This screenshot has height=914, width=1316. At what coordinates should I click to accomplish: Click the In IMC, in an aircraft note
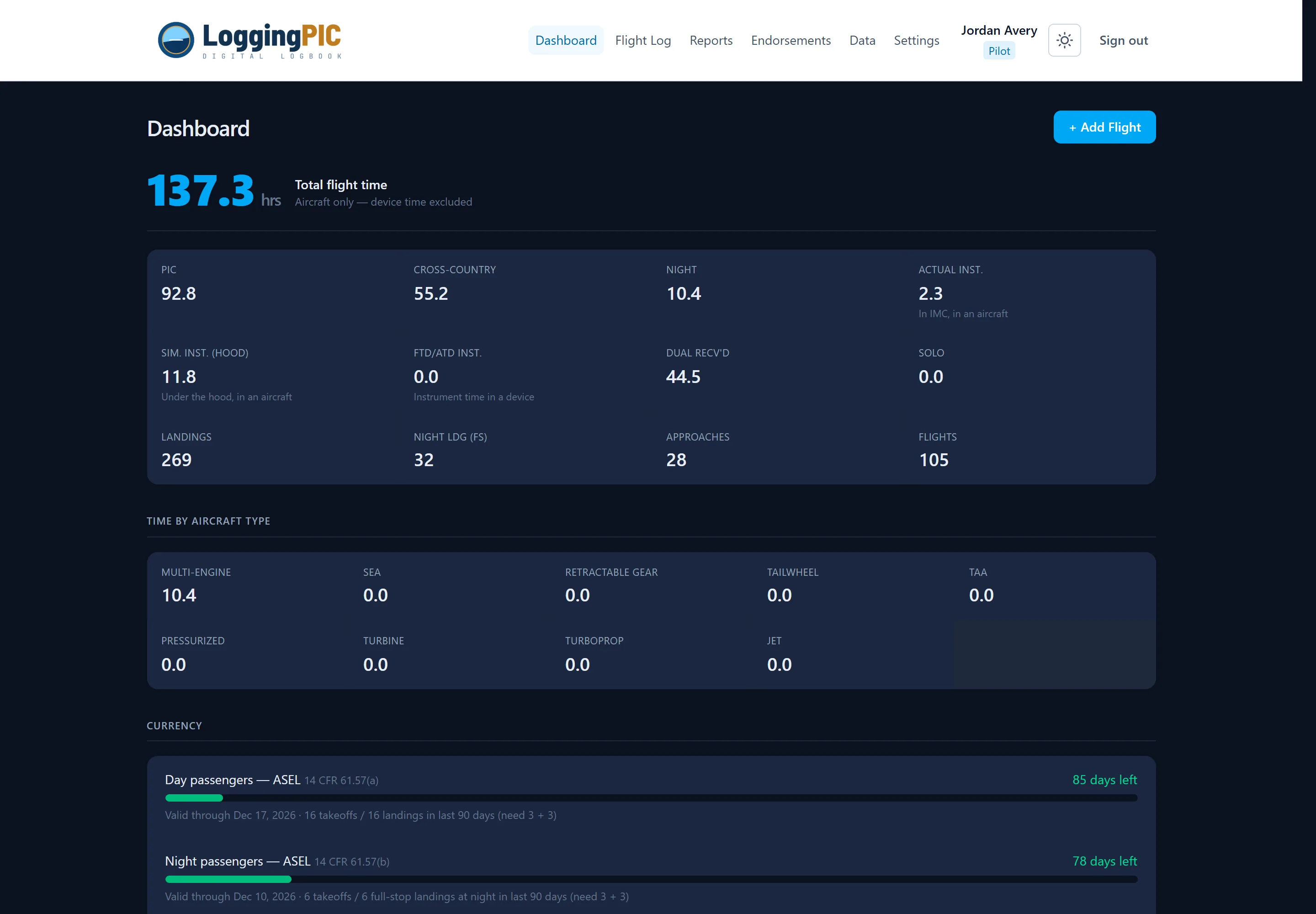pos(963,314)
